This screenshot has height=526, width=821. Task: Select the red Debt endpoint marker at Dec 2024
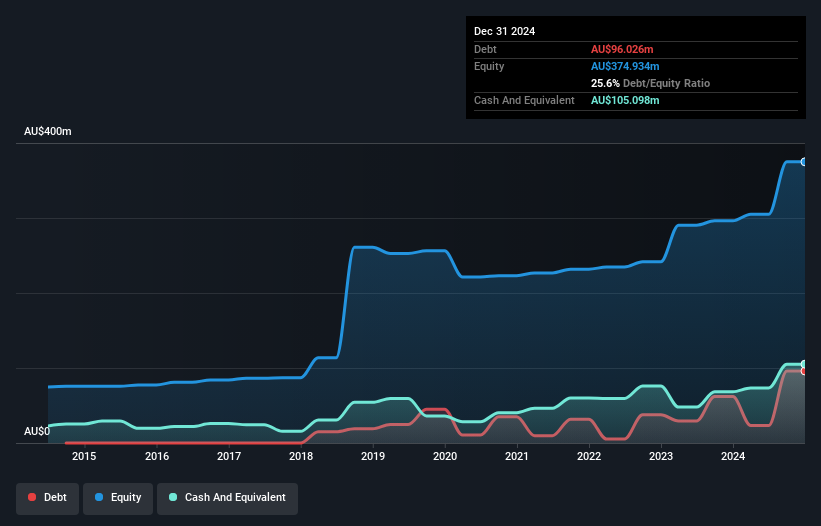pos(804,371)
